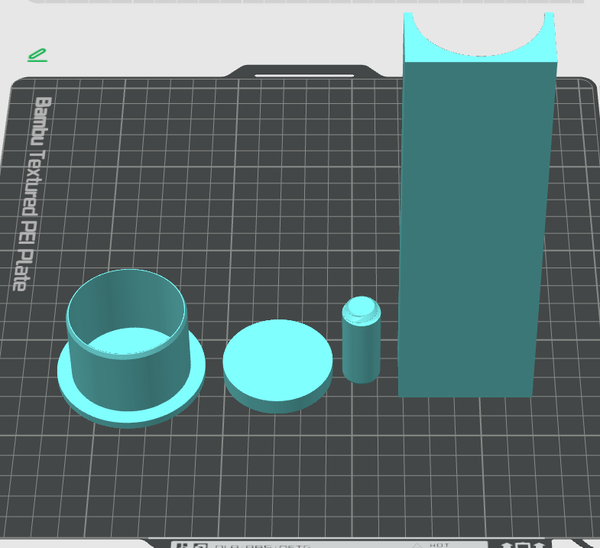Click the outer flange of the hollow cylinder

131,415
